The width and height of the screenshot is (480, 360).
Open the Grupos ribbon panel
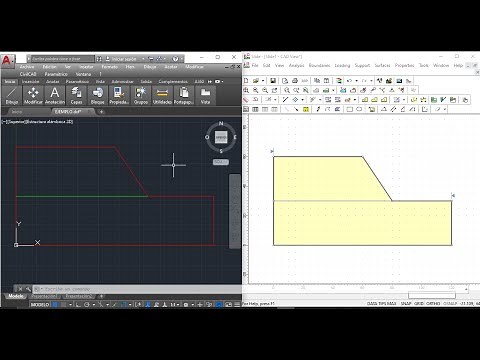[x=141, y=96]
